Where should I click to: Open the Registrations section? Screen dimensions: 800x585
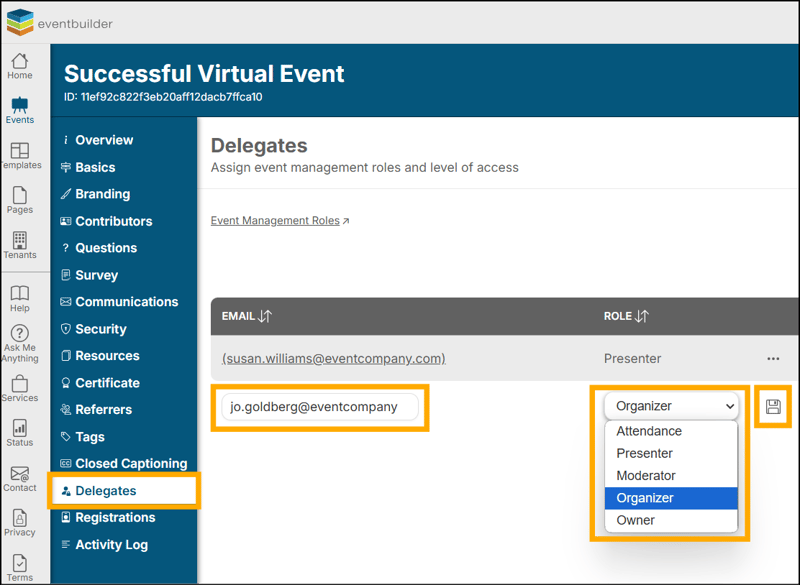point(115,518)
